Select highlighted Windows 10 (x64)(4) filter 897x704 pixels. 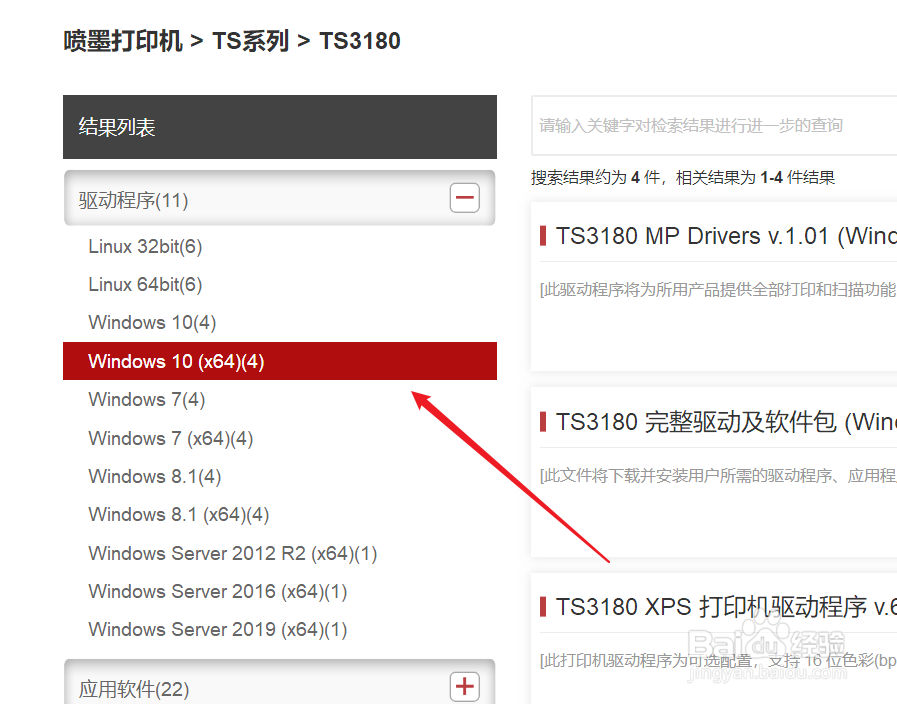(x=280, y=361)
